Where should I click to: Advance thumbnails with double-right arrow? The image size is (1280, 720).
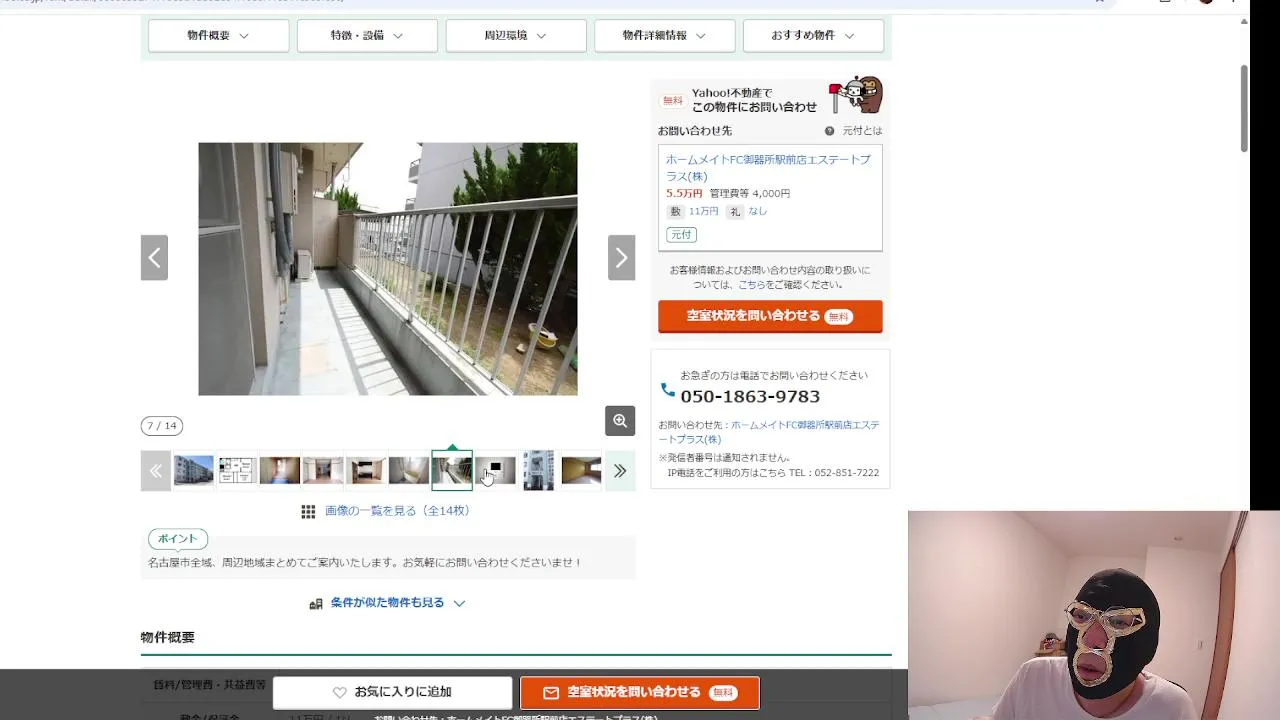620,470
